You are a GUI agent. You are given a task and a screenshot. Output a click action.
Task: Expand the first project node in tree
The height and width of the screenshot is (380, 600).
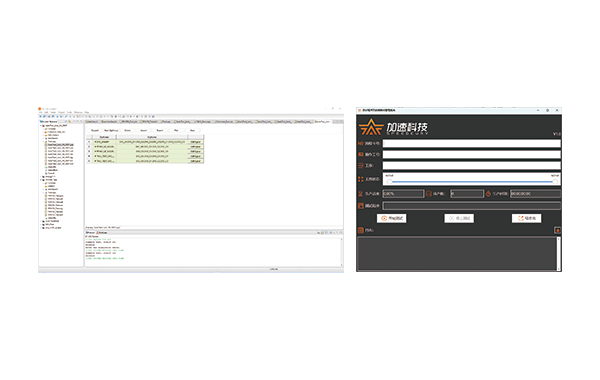(x=41, y=126)
